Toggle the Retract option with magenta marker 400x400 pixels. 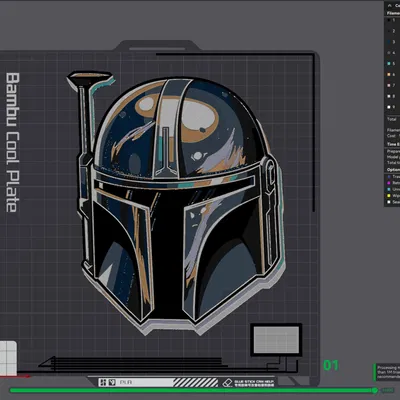(x=393, y=183)
